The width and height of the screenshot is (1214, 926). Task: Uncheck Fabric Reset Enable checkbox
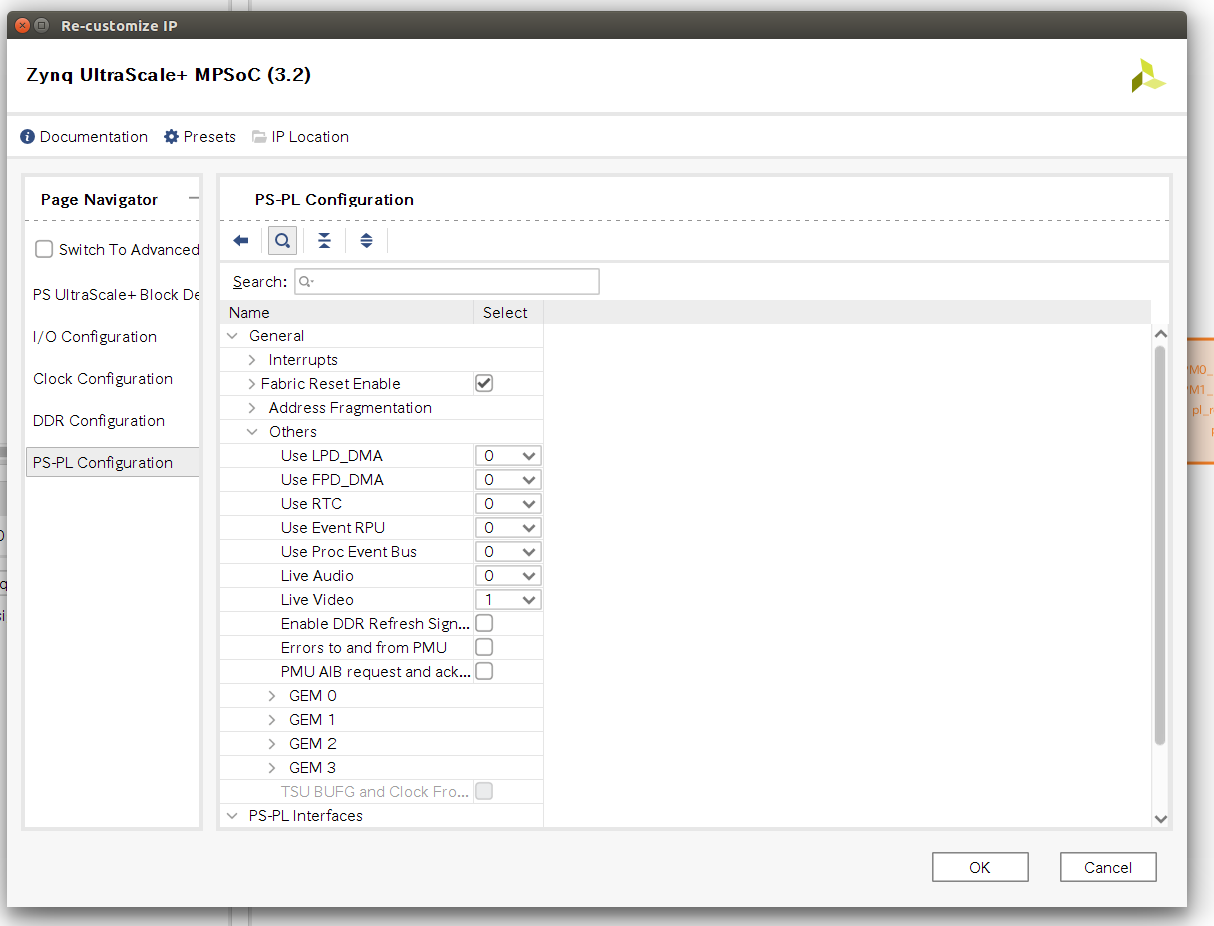484,383
